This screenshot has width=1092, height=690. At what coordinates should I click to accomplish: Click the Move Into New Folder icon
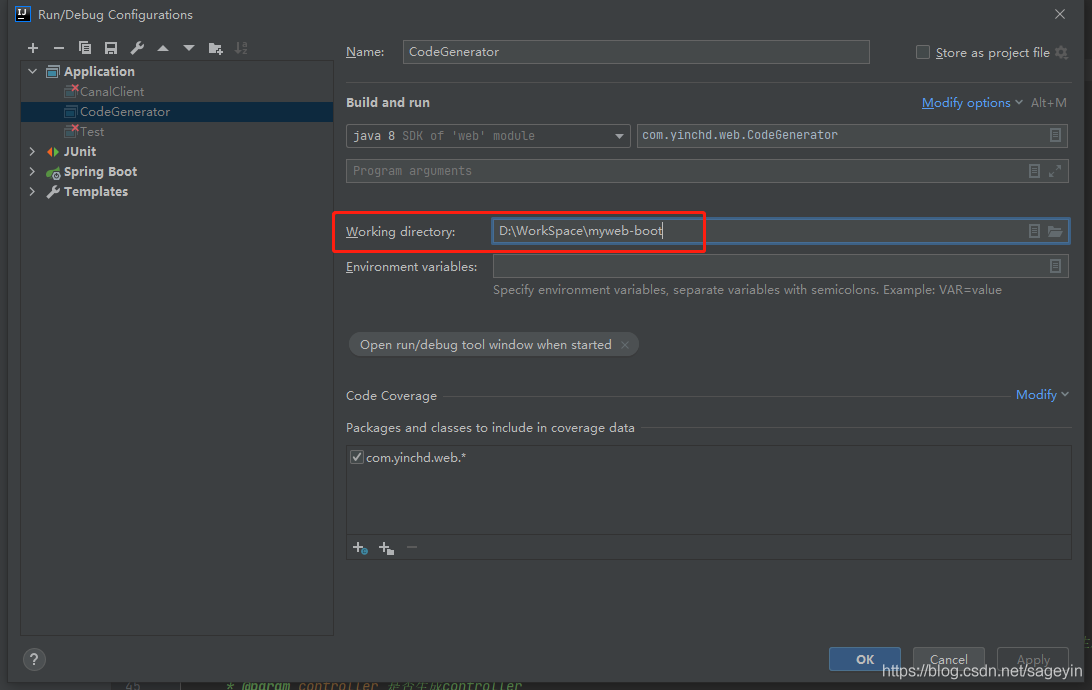click(215, 48)
